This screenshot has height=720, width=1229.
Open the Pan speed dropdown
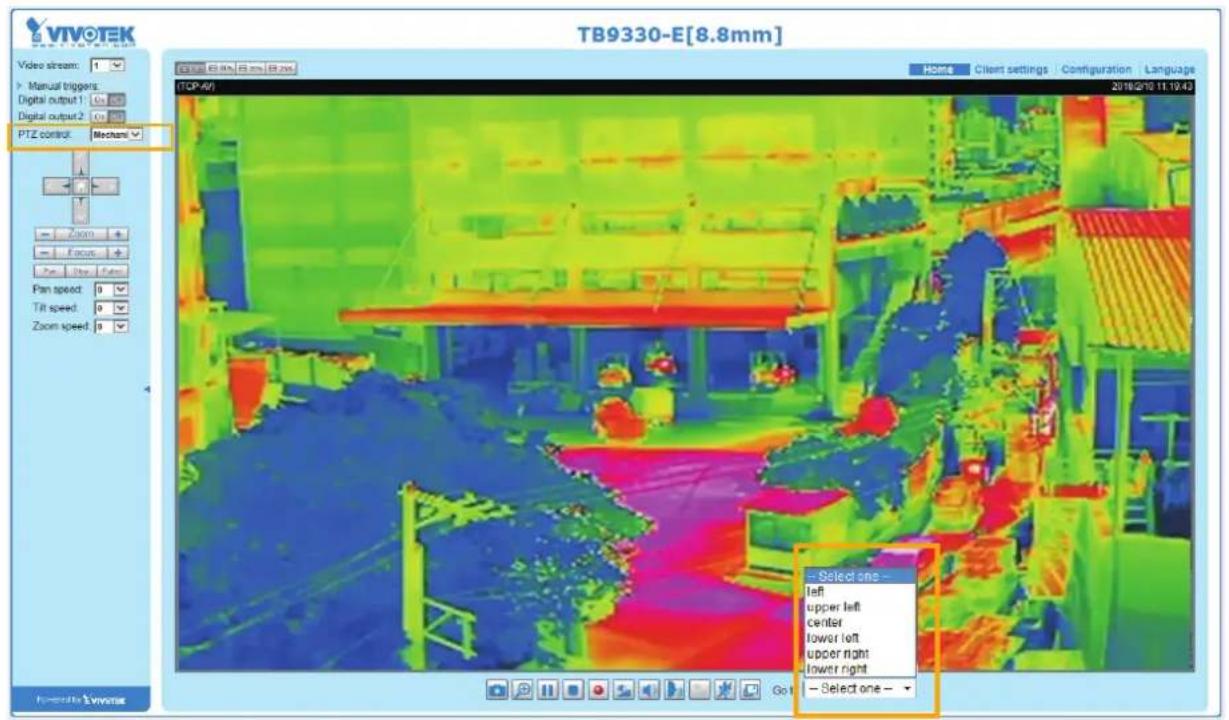112,290
